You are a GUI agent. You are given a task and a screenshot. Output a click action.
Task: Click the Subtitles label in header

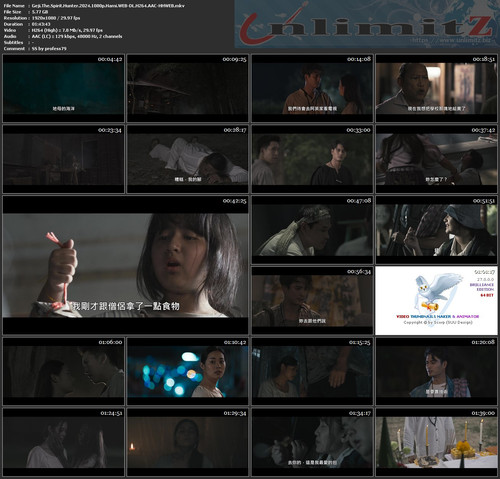click(13, 42)
